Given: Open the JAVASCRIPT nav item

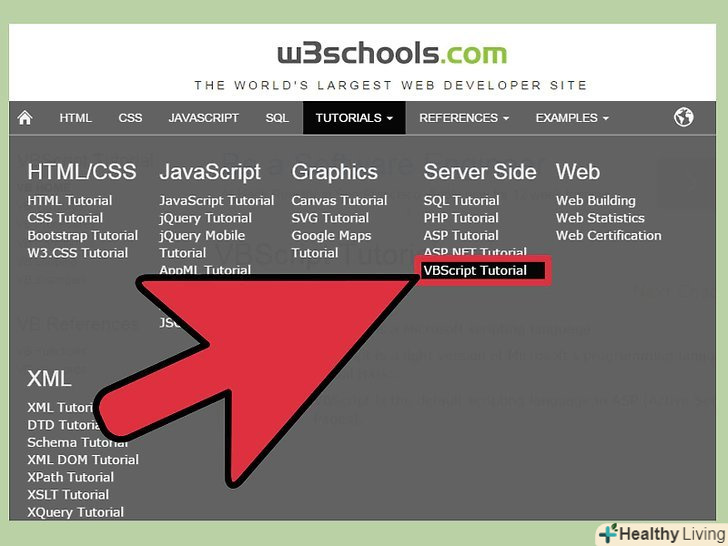Looking at the screenshot, I should point(203,118).
